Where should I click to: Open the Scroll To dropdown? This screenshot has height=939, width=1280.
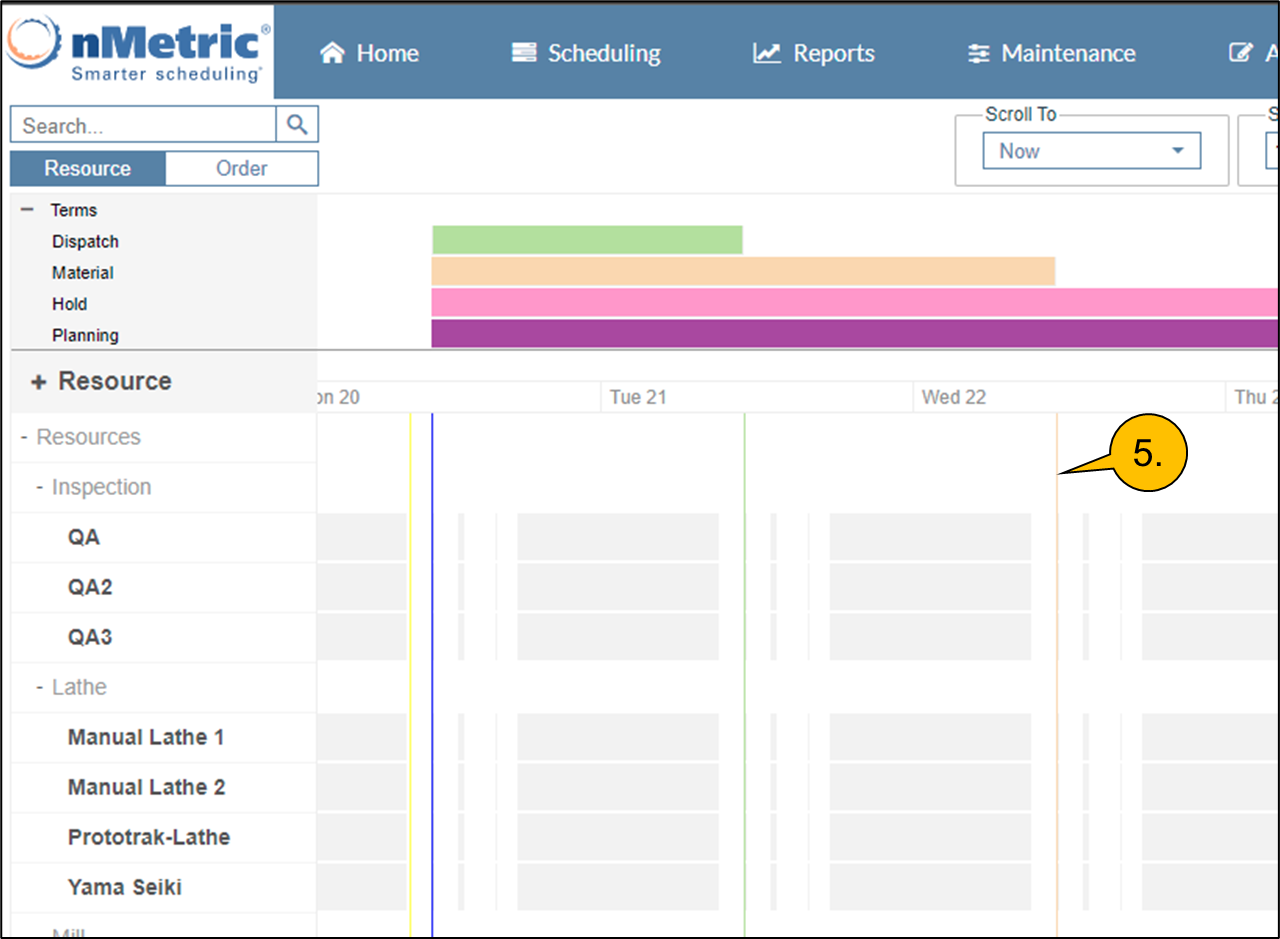coord(1091,151)
